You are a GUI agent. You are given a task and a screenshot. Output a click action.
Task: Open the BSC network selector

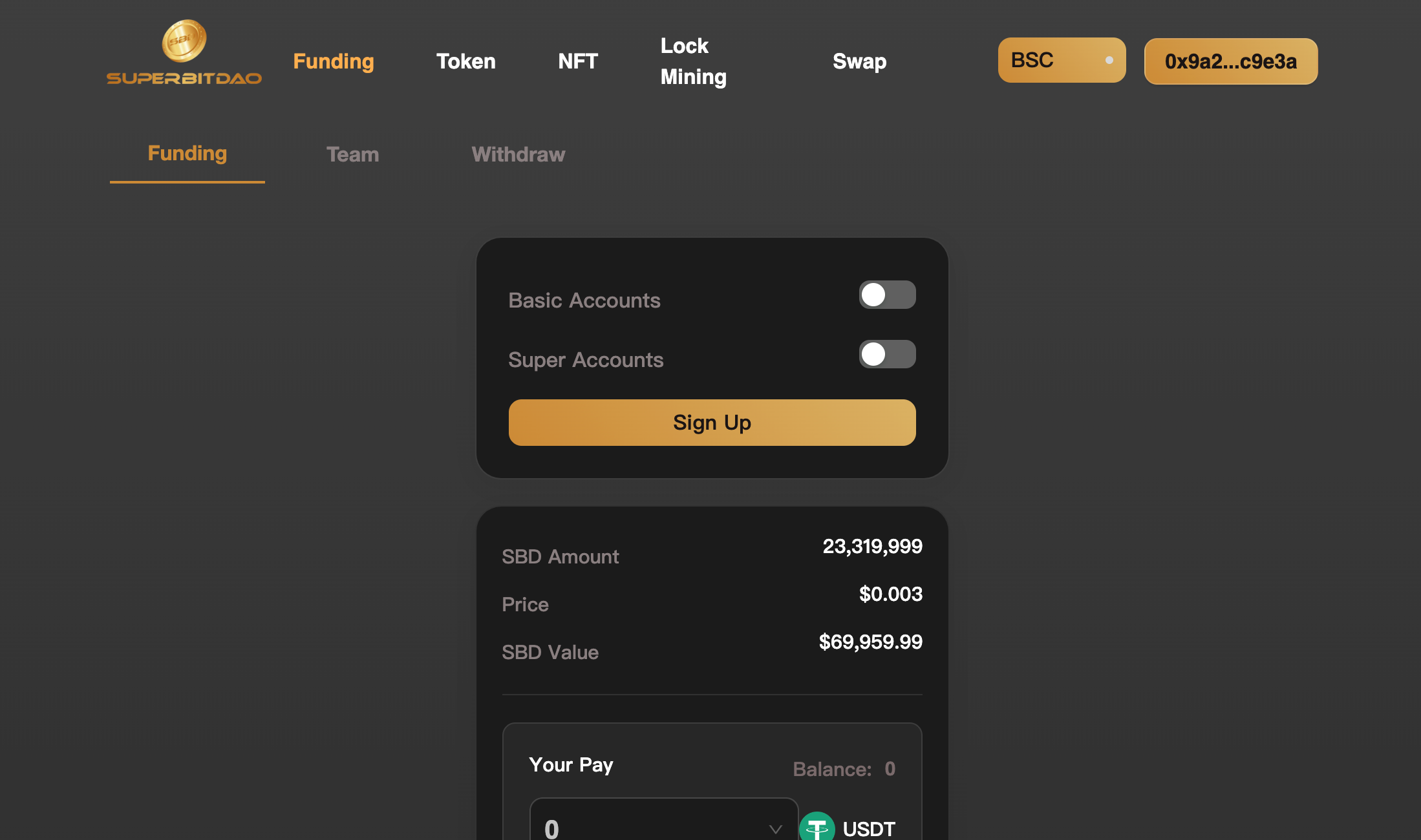coord(1061,60)
